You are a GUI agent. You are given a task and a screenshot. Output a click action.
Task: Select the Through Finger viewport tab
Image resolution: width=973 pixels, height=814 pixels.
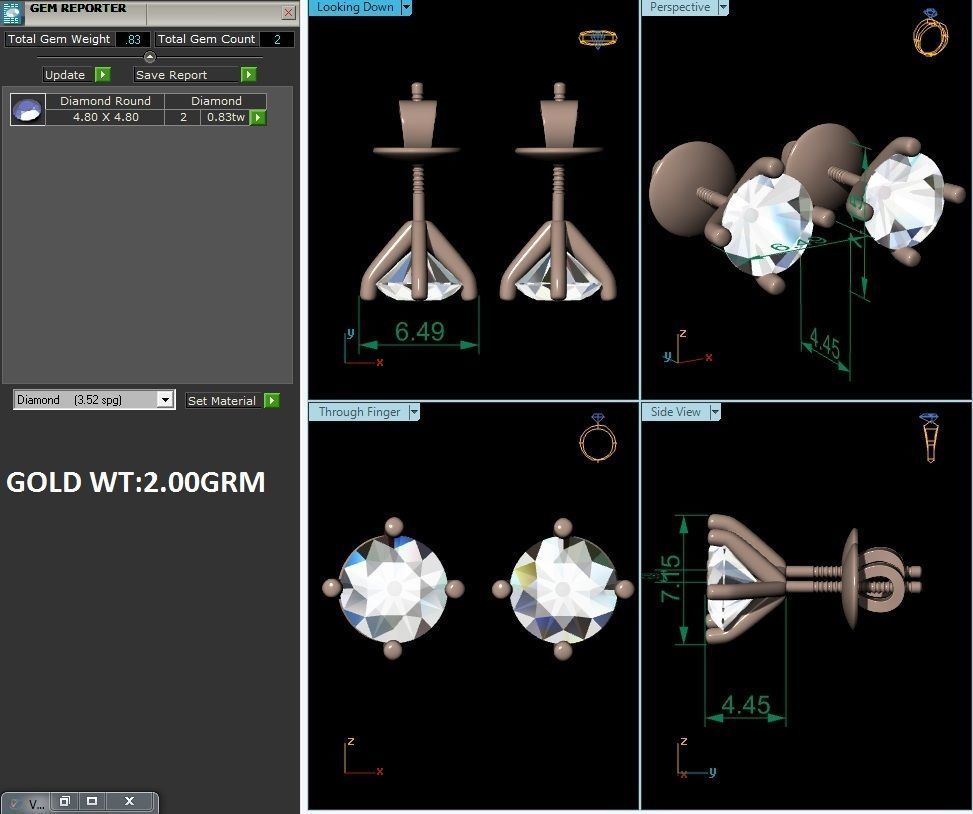[359, 412]
